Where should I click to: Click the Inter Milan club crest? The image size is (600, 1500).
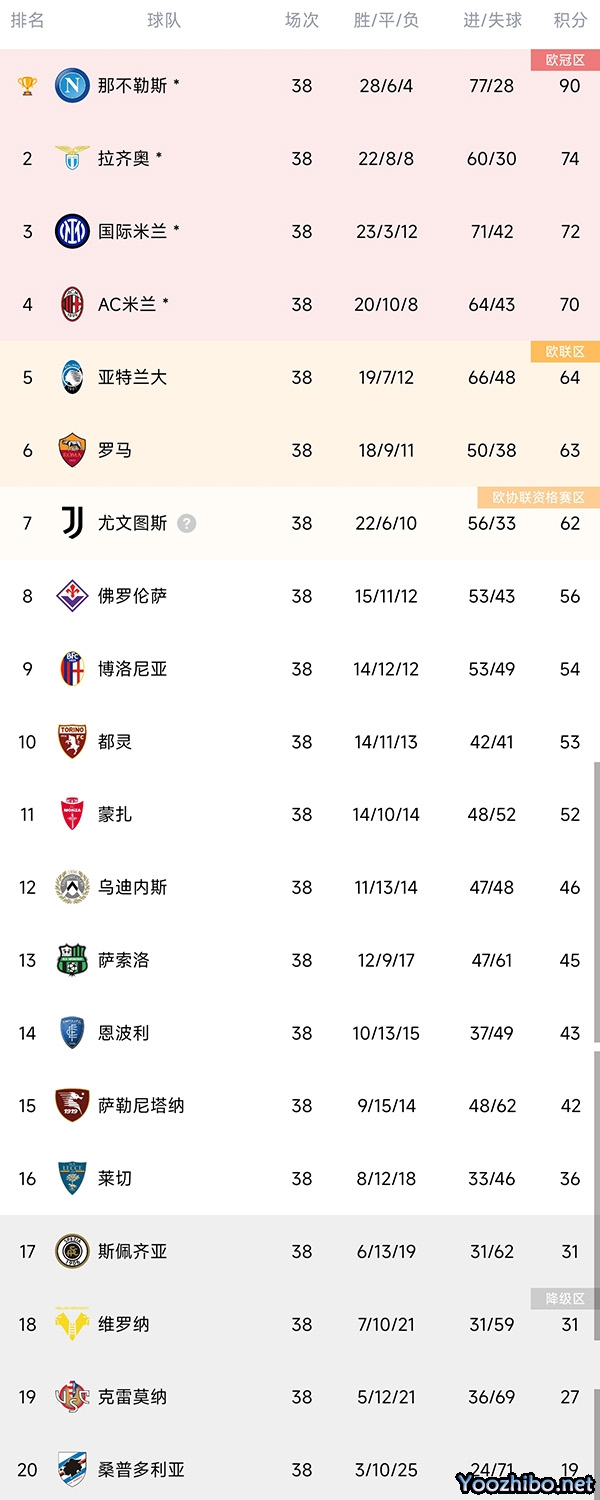click(x=72, y=231)
